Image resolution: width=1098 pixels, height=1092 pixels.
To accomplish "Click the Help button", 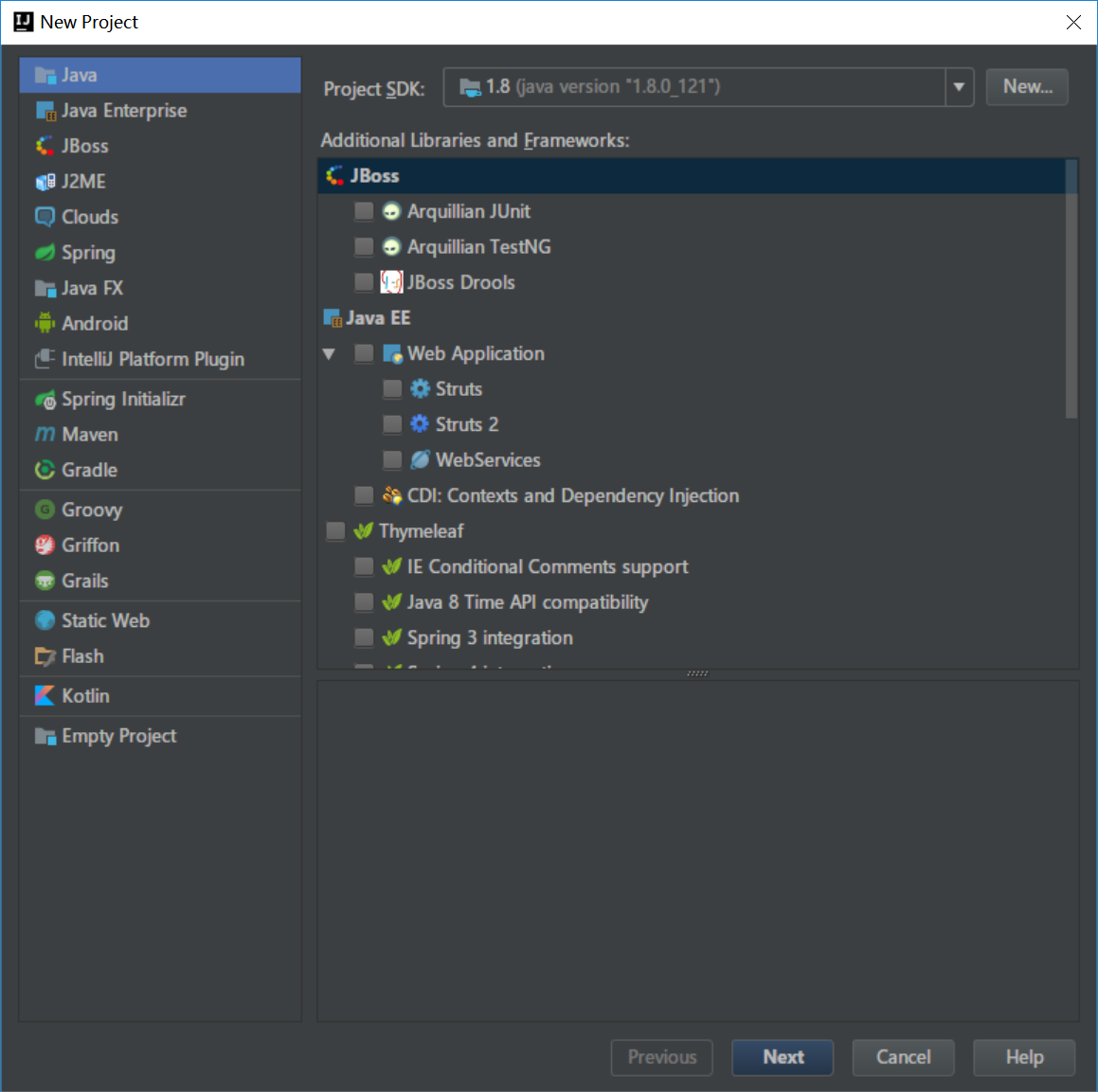I will (x=1024, y=1057).
